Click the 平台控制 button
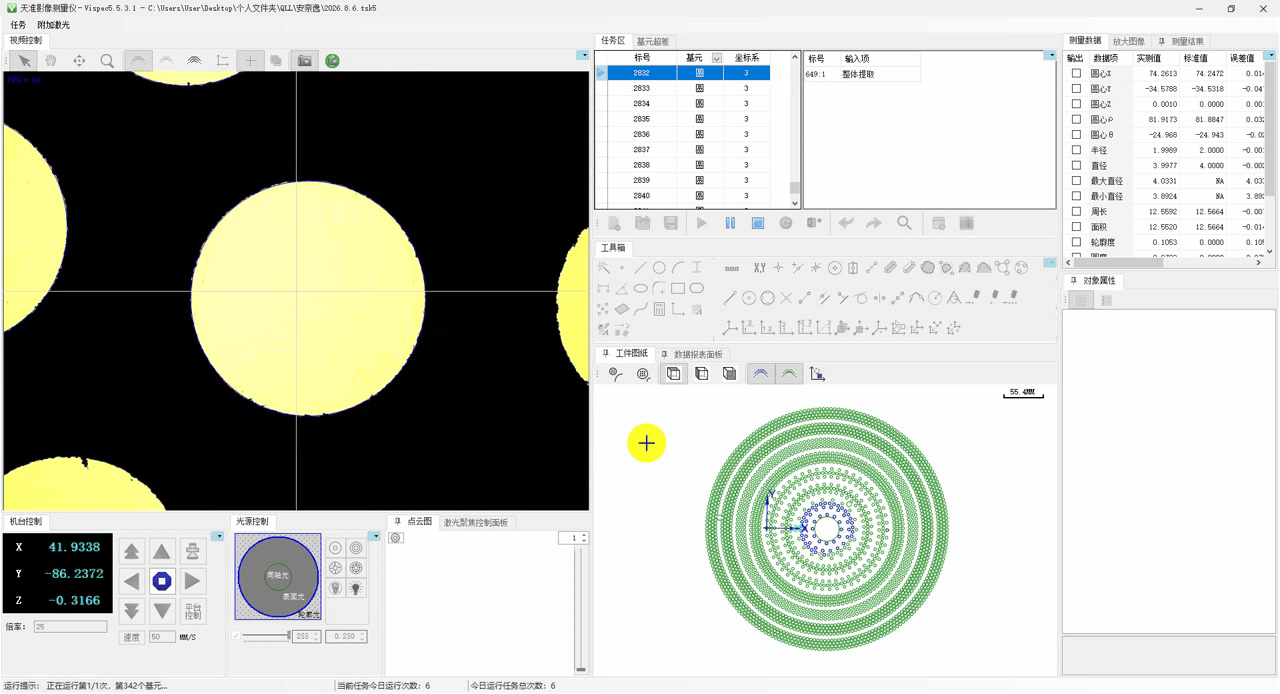This screenshot has width=1280, height=694. click(193, 612)
